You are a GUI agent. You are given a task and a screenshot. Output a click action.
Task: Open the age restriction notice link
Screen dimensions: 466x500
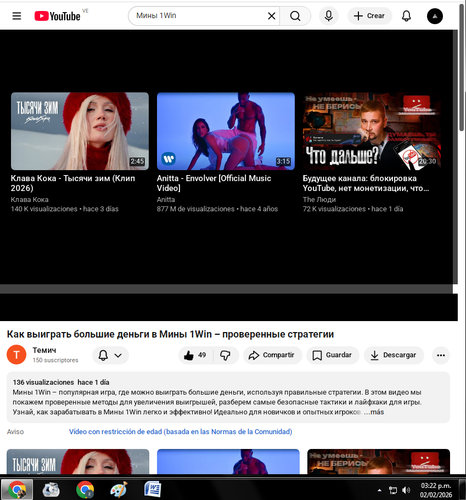coord(180,432)
